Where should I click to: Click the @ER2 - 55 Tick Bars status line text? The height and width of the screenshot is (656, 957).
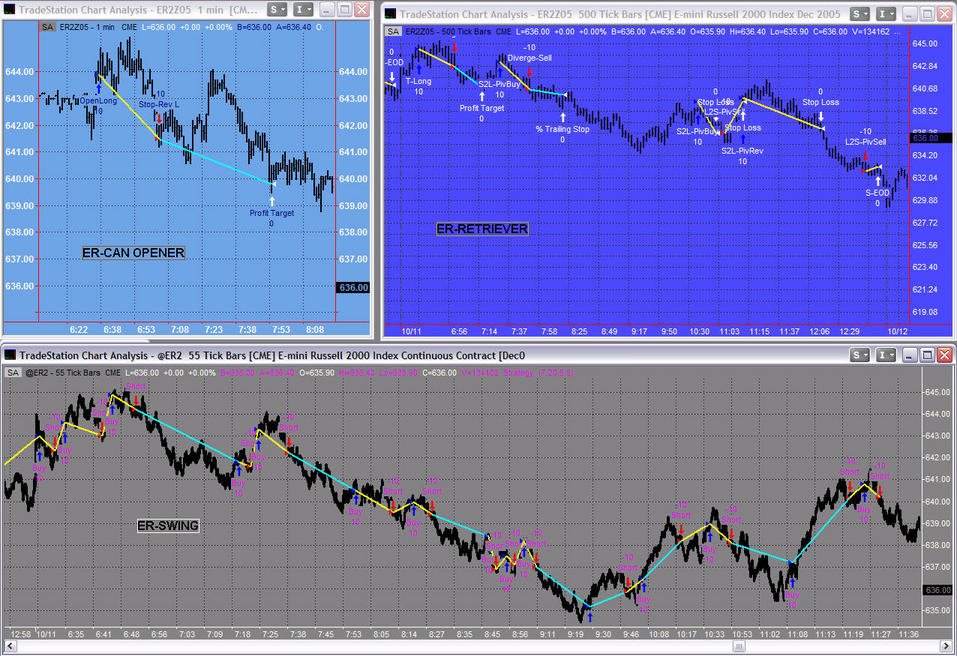point(63,373)
